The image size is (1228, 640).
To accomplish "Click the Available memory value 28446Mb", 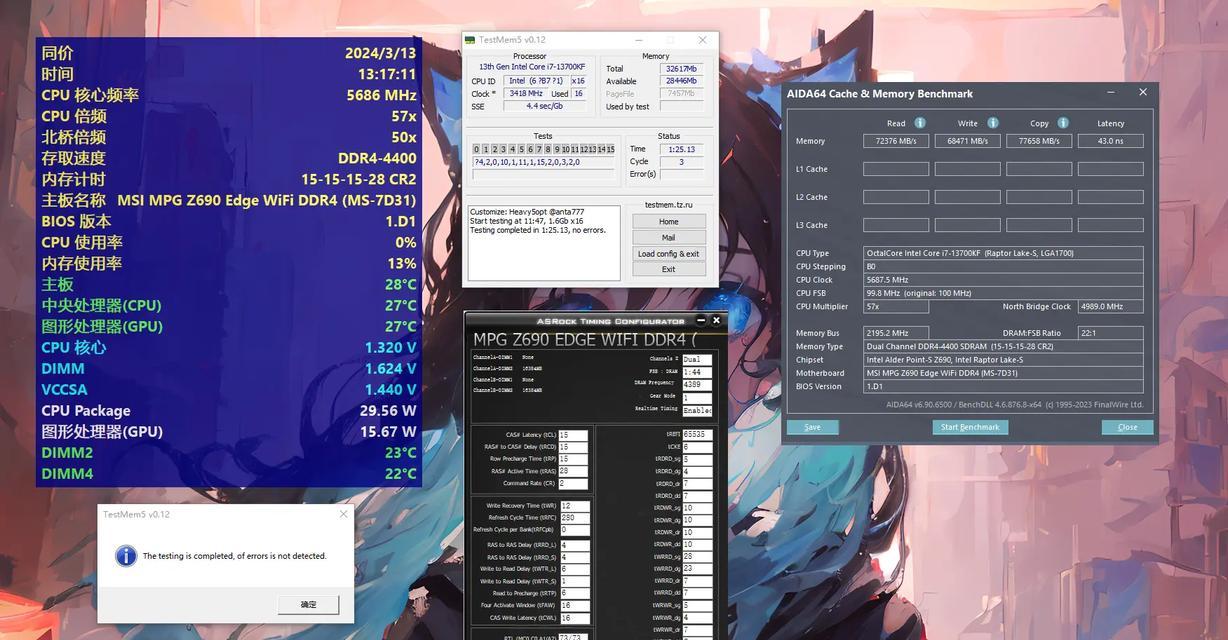I will coord(681,81).
